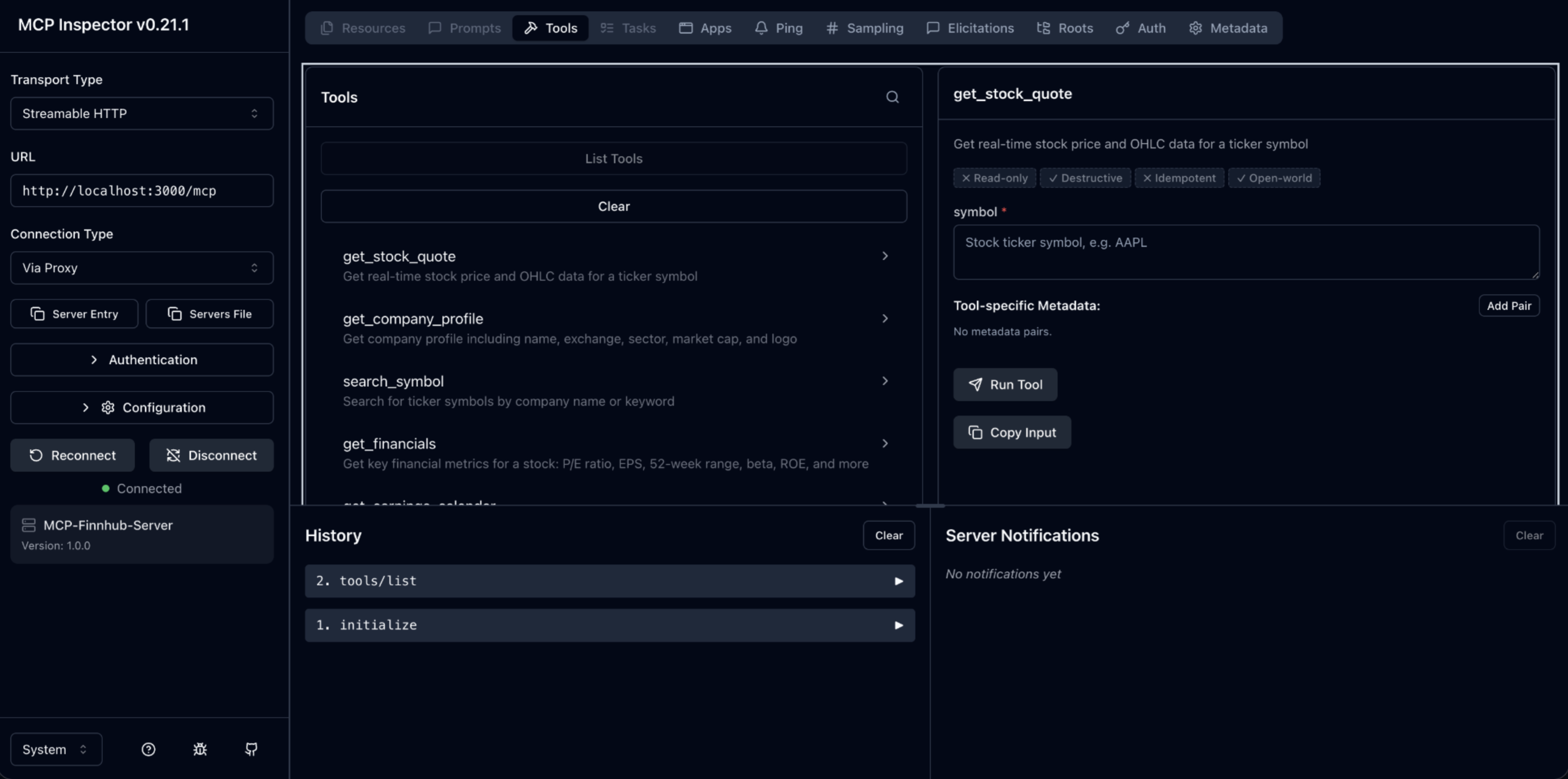1568x779 pixels.
Task: Expand the initialize history entry
Action: click(x=610, y=625)
